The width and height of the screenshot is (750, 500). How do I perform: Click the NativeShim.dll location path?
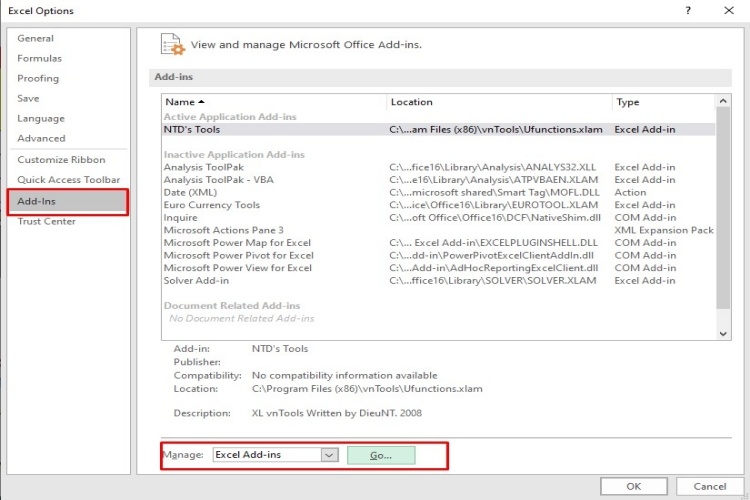(x=495, y=218)
